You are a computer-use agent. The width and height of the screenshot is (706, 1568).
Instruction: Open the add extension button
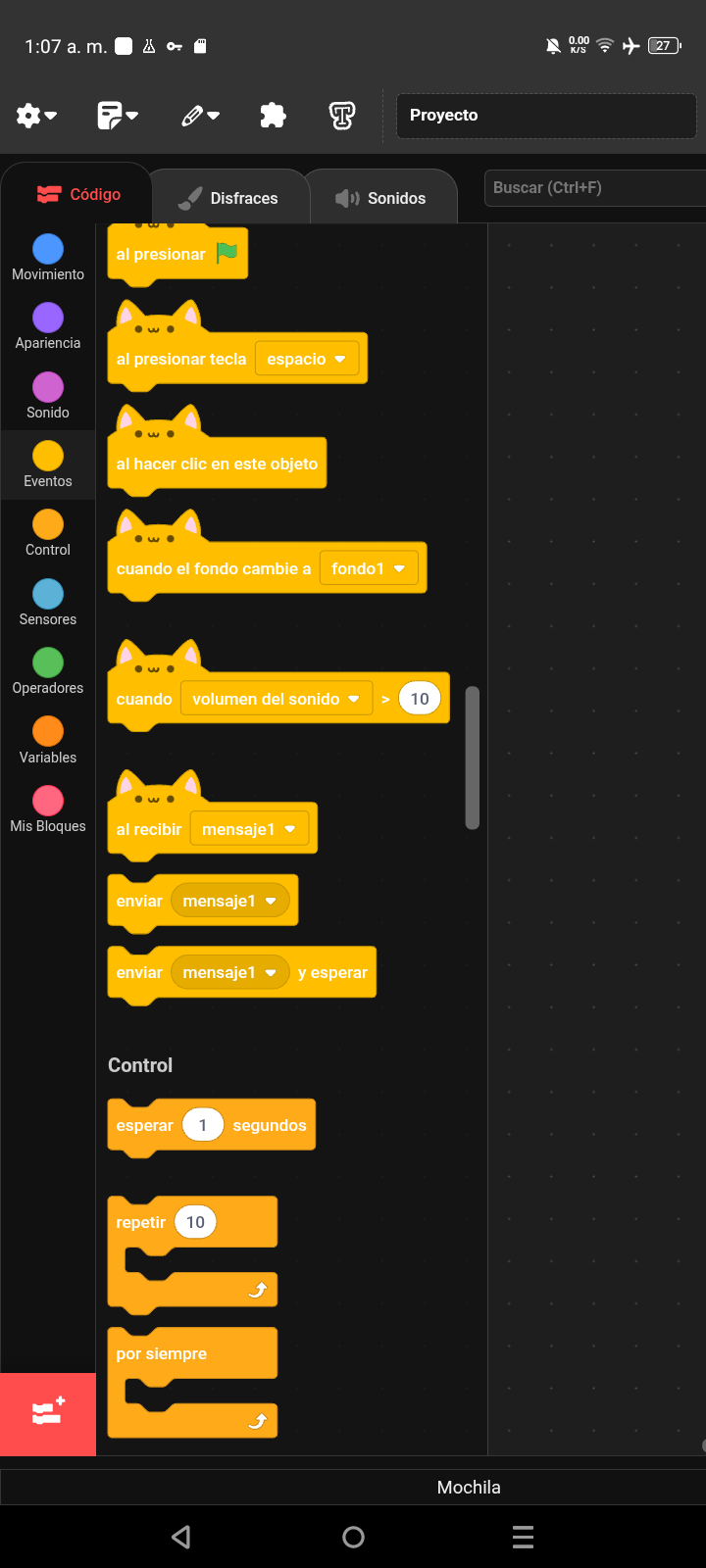tap(48, 1413)
